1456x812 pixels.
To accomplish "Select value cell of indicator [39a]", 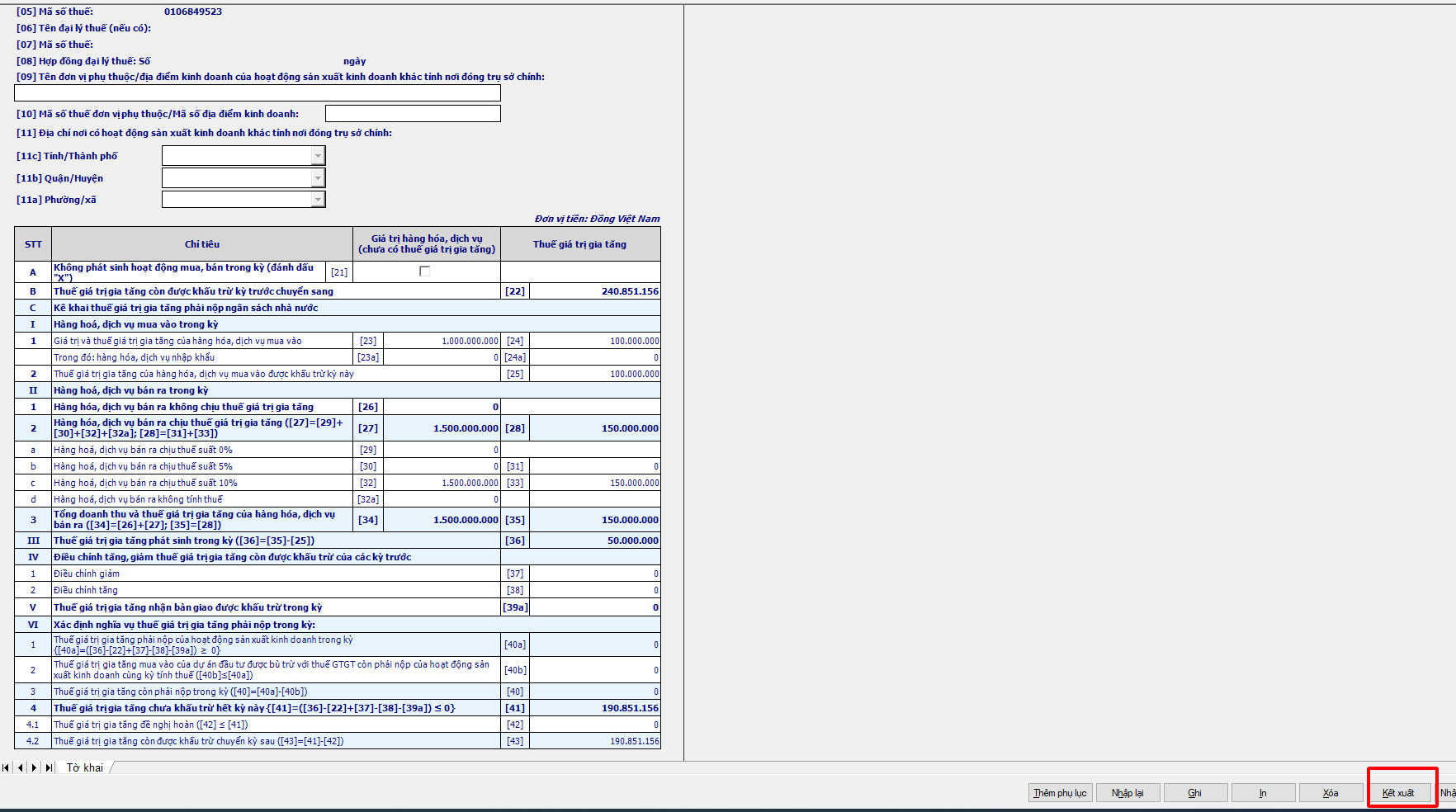I will [595, 607].
